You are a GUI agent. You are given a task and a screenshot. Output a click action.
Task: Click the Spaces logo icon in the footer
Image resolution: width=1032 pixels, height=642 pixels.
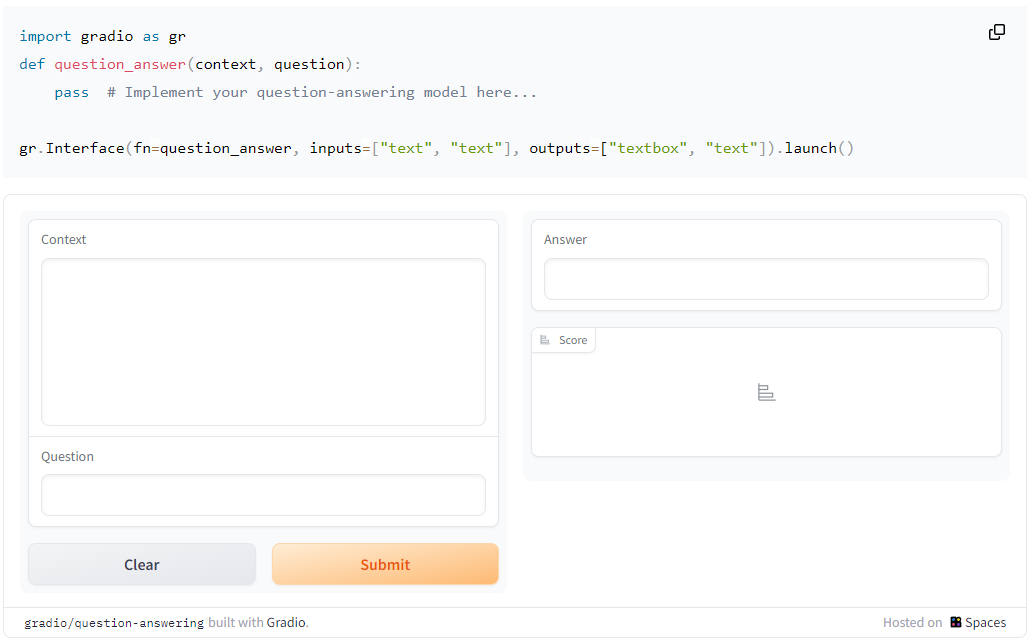pyautogui.click(x=956, y=622)
